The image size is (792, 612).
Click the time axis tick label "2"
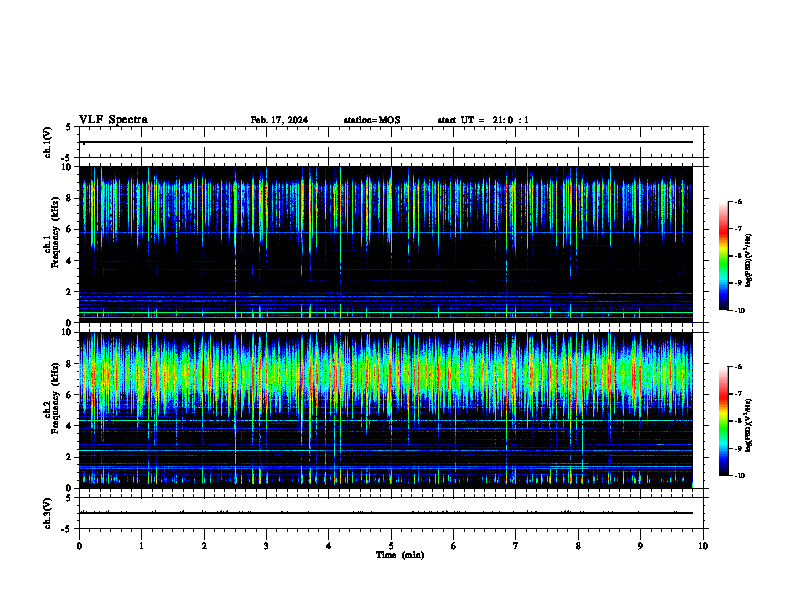(204, 546)
